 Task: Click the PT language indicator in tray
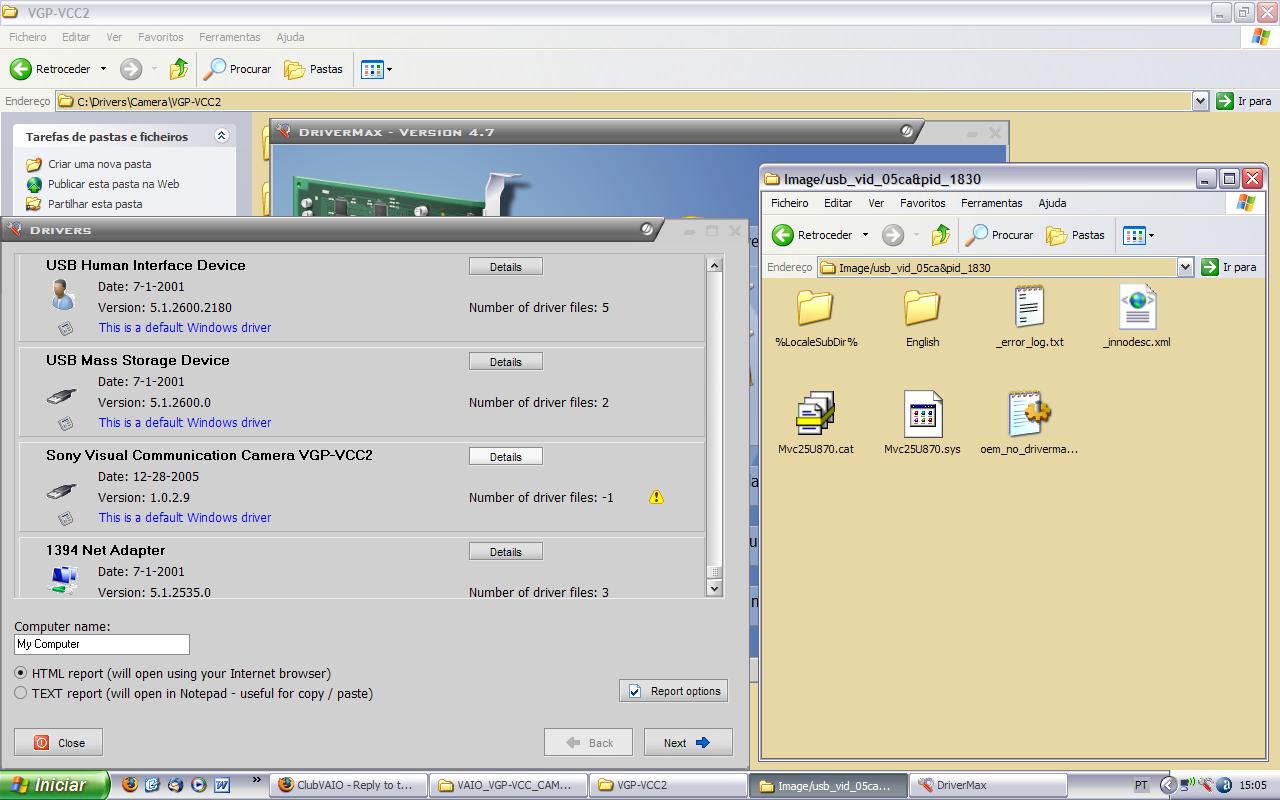tap(1142, 785)
